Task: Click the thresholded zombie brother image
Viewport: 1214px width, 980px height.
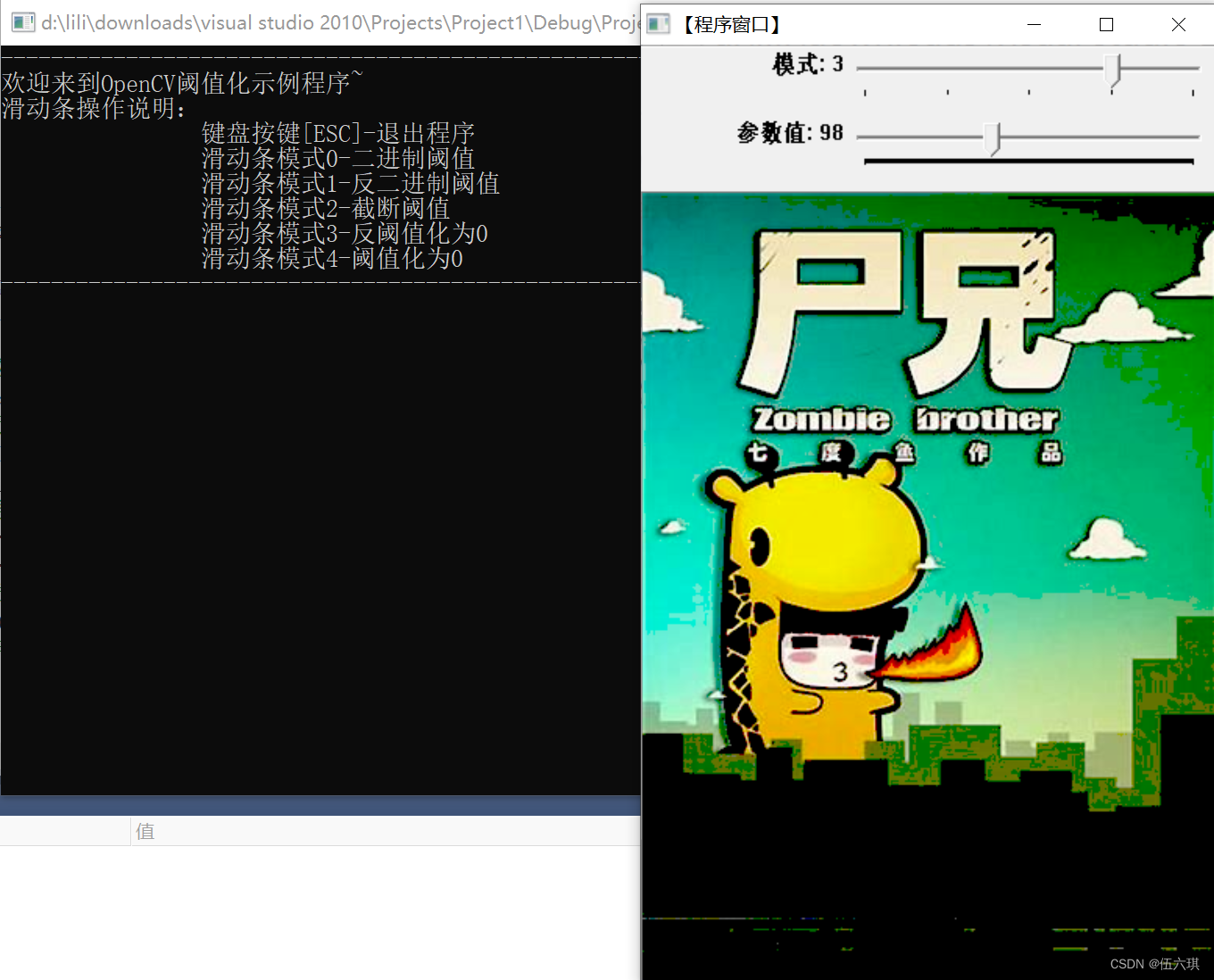Action: coord(927,586)
